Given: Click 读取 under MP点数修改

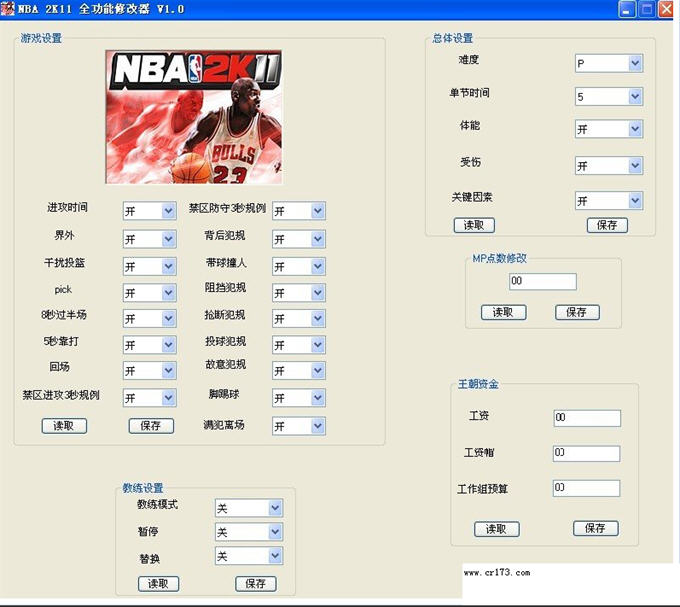Looking at the screenshot, I should pos(503,312).
